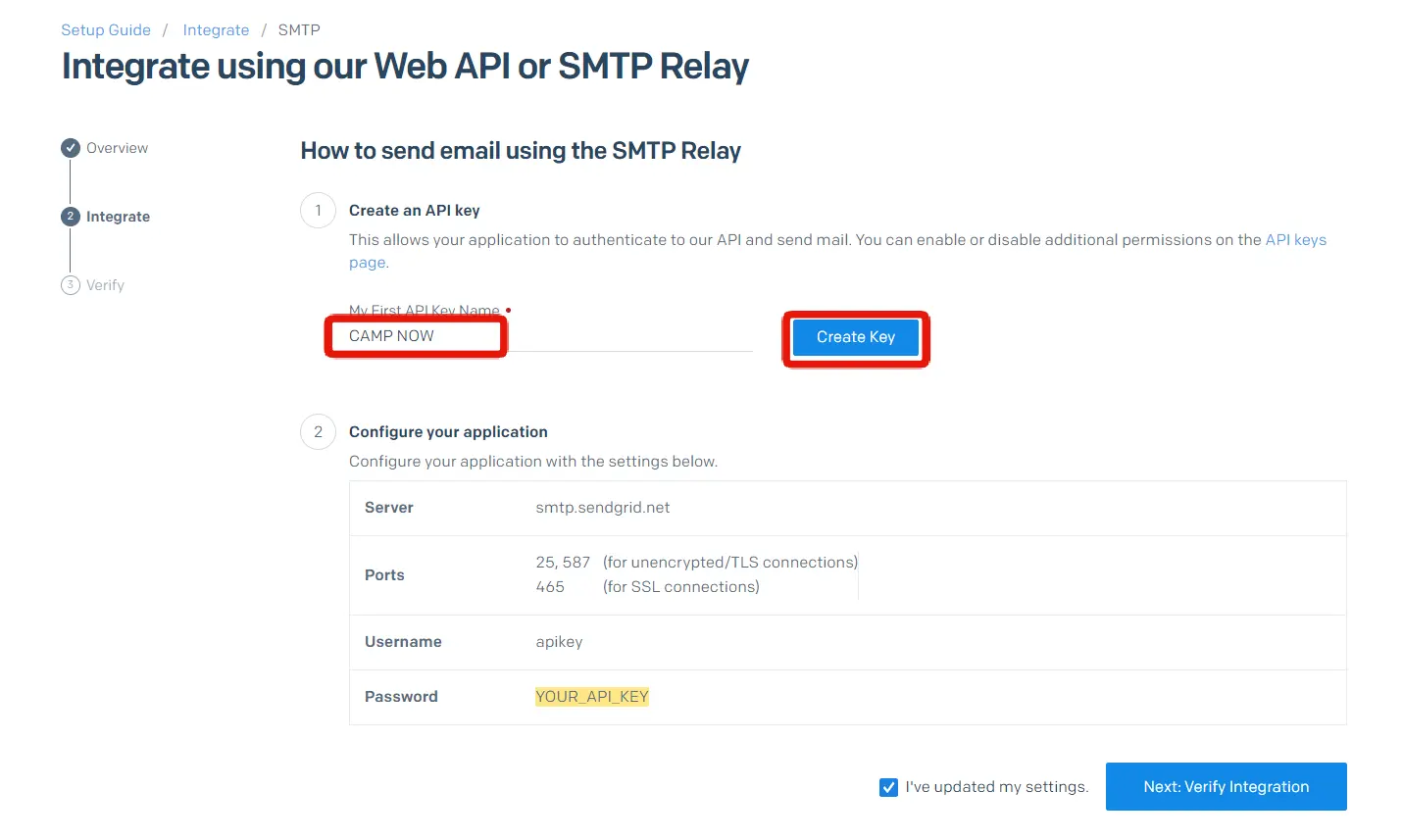Click the Verify step circle numbered 3
This screenshot has height=840, width=1402.
click(70, 284)
